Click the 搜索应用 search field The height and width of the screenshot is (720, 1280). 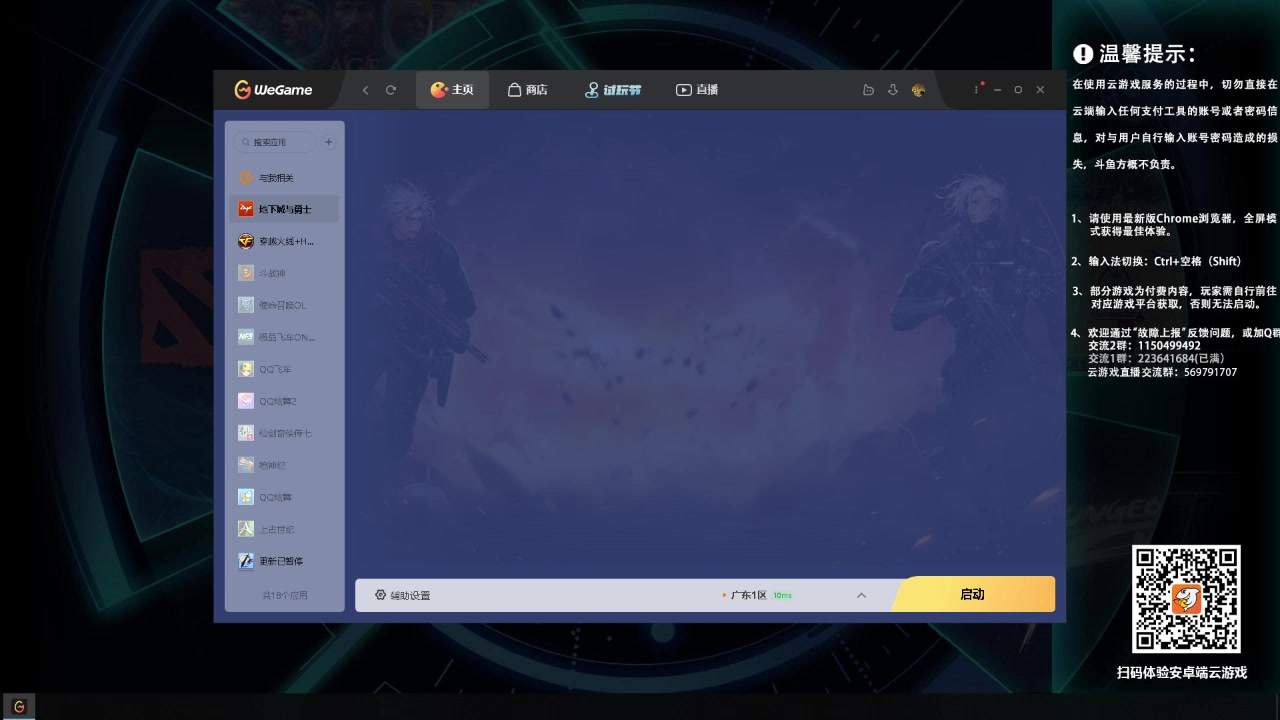coord(275,142)
